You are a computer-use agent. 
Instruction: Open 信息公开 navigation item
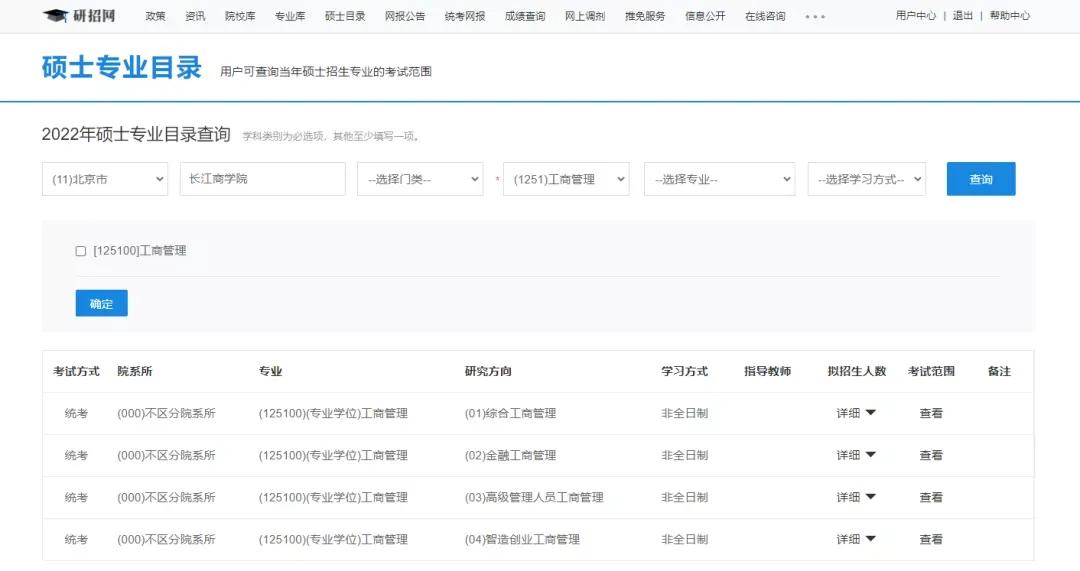(705, 16)
